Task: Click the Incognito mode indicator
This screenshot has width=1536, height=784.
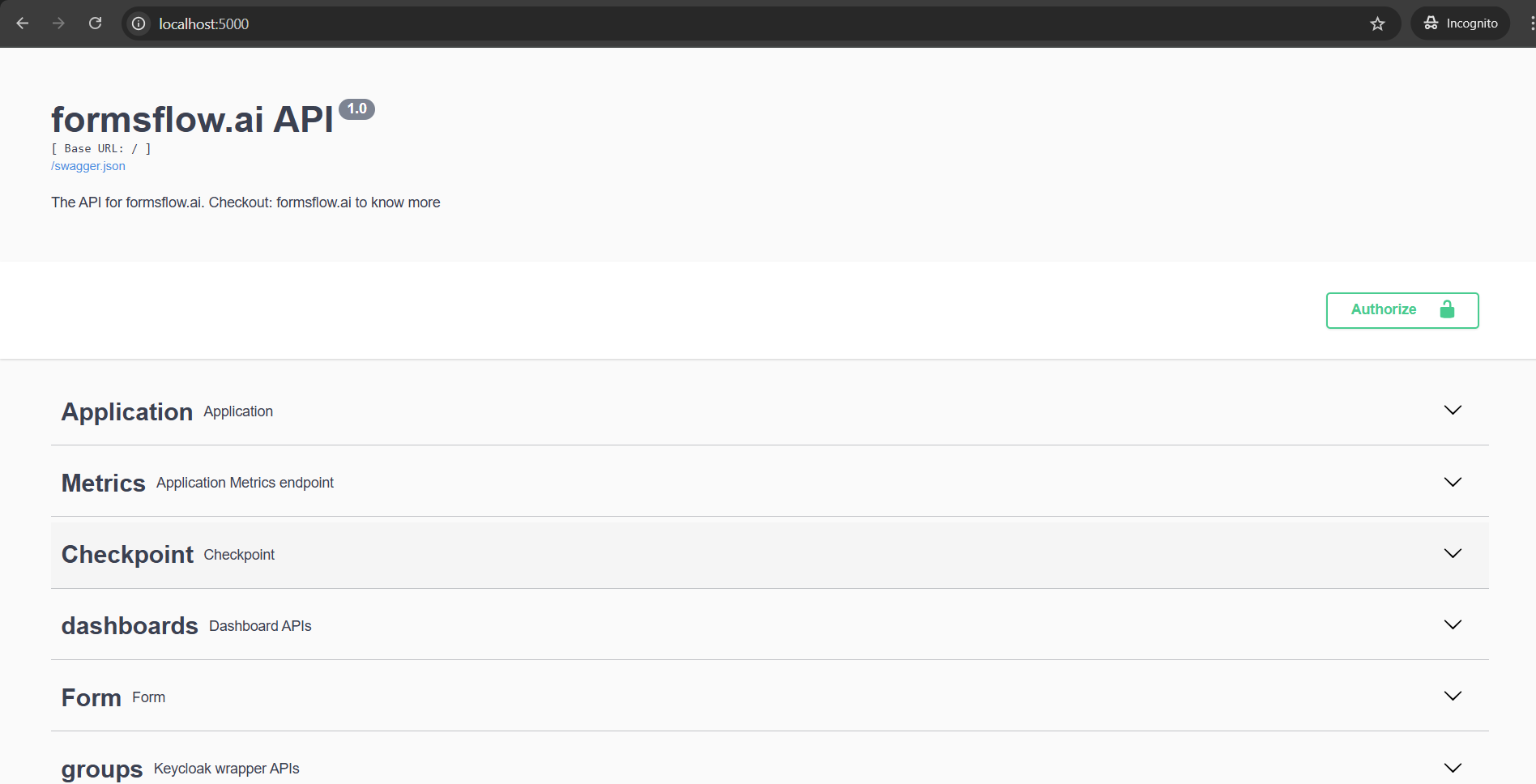Action: click(x=1460, y=23)
